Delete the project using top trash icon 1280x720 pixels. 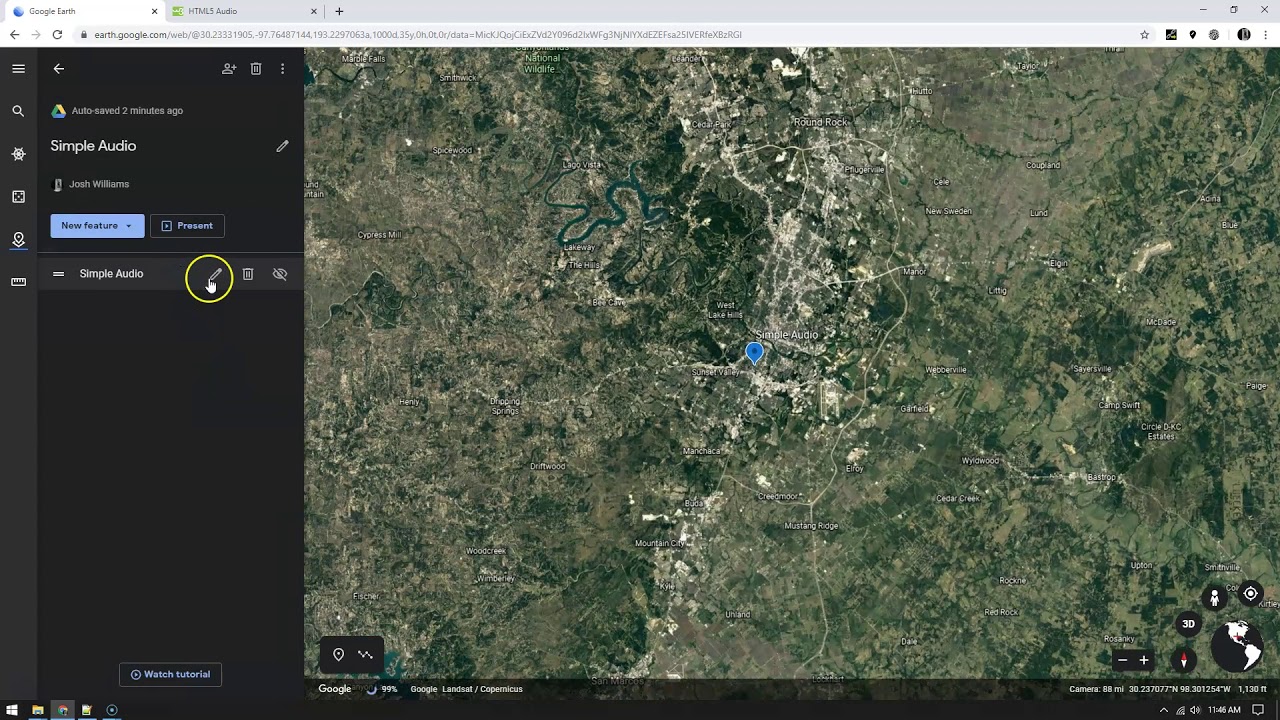(x=256, y=69)
